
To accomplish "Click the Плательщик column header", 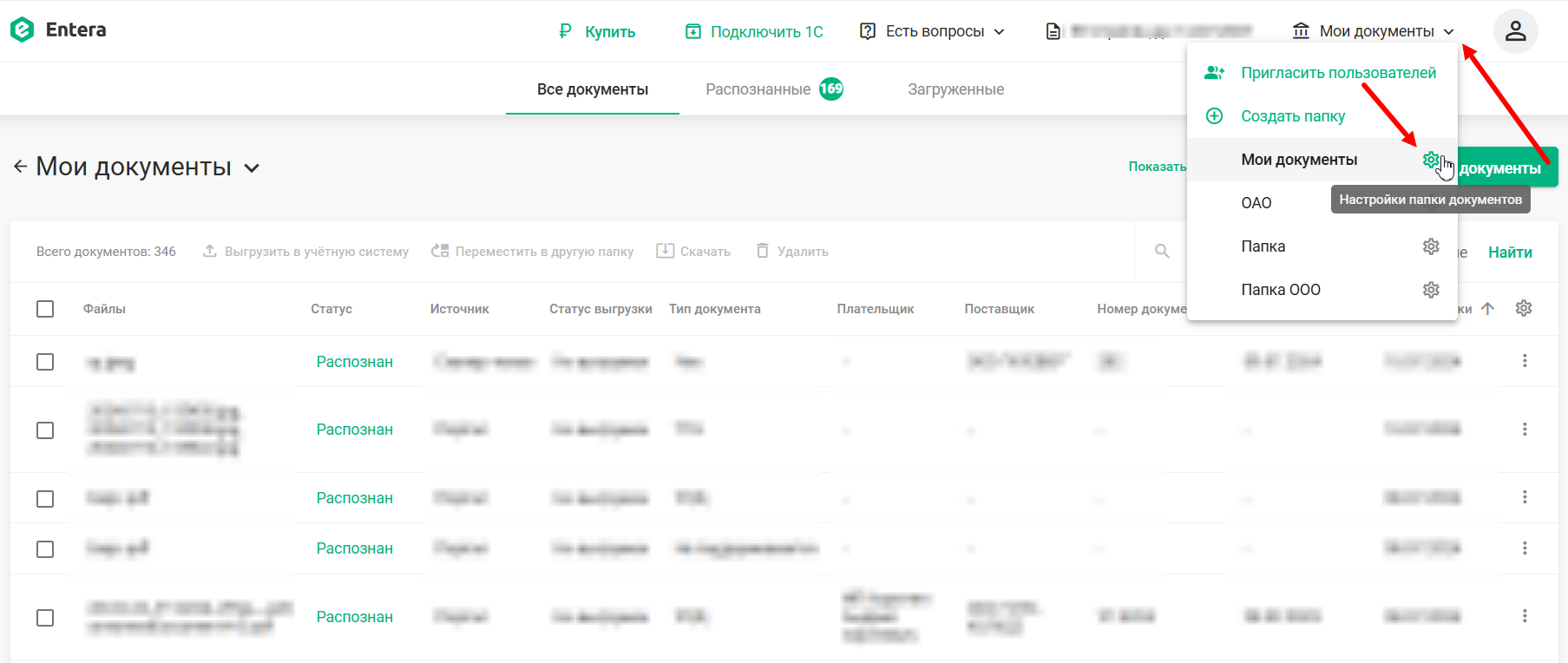I will [876, 309].
